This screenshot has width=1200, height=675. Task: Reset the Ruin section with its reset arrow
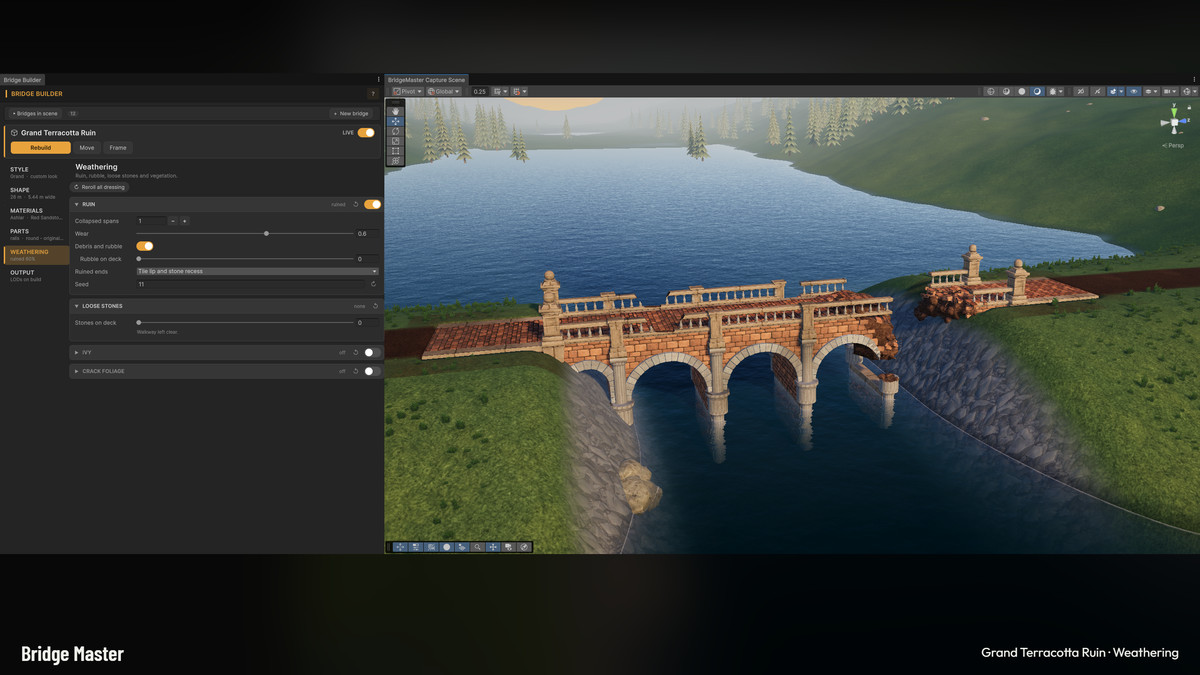tap(355, 204)
